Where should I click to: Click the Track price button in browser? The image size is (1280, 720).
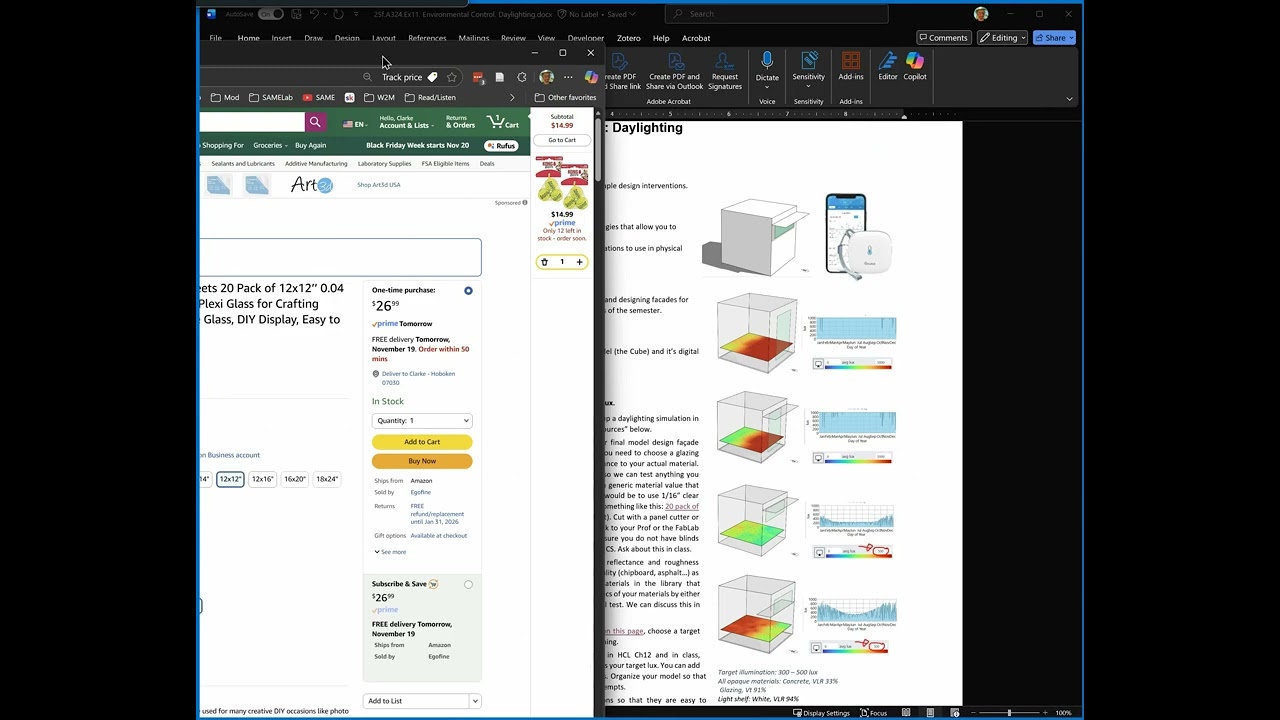pos(409,77)
